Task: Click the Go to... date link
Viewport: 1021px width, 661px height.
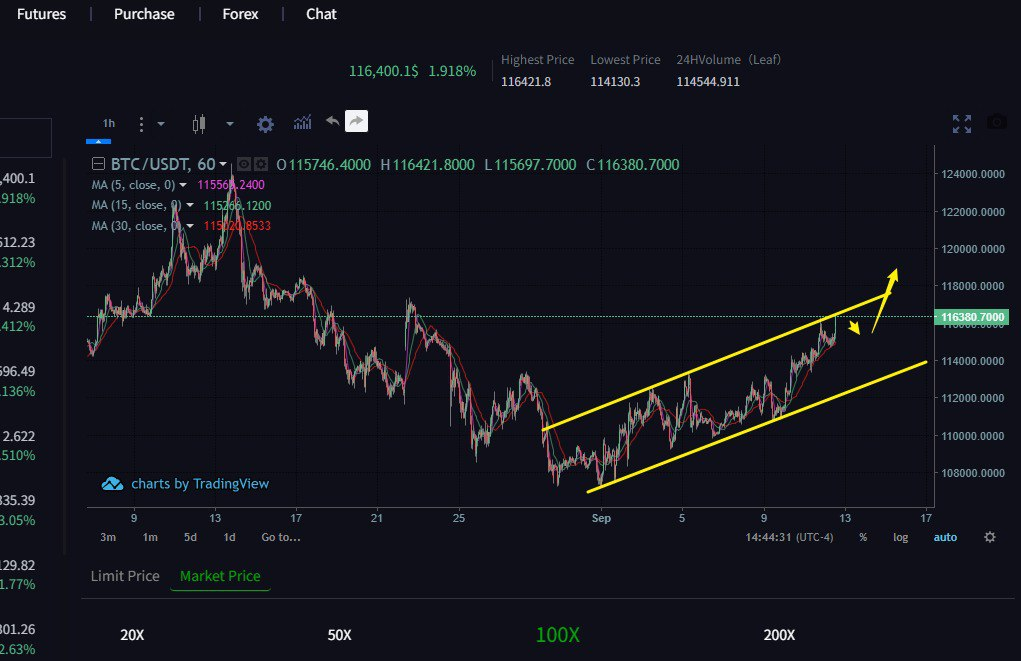Action: [280, 537]
